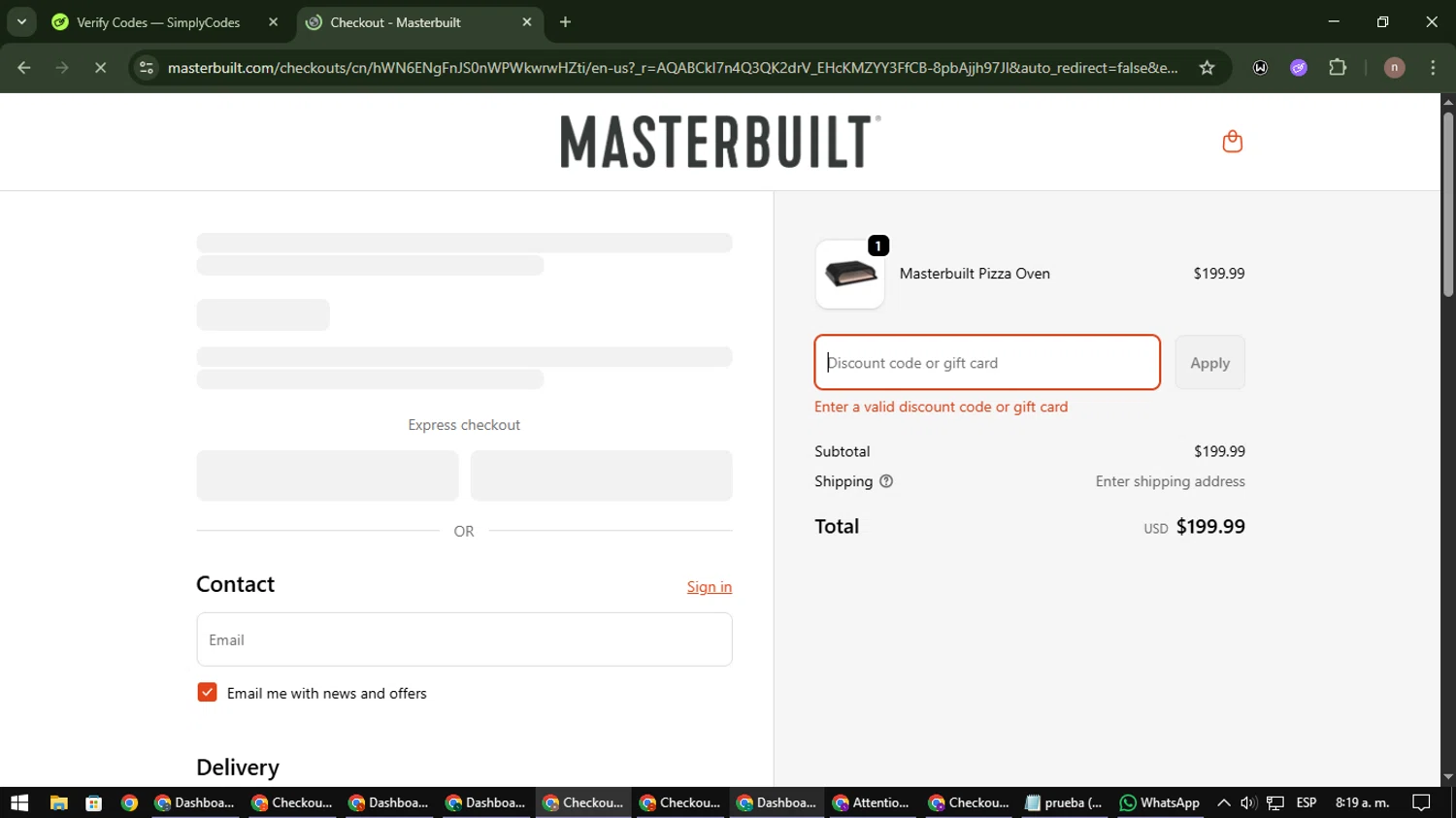Click the shipping info question mark icon
The height and width of the screenshot is (818, 1456).
pyautogui.click(x=886, y=481)
